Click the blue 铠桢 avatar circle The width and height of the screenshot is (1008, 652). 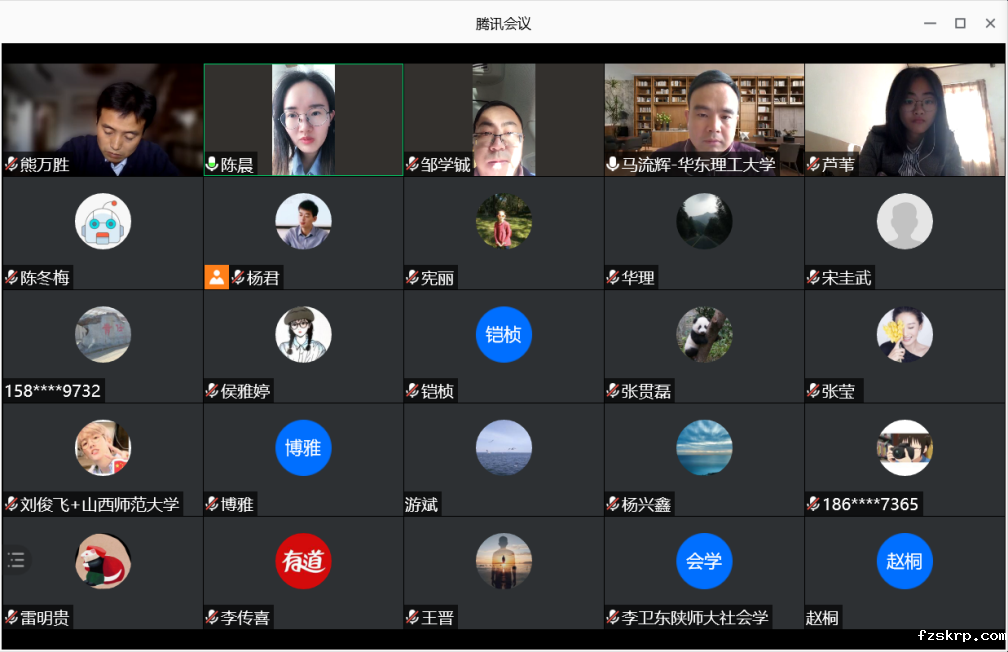point(503,334)
